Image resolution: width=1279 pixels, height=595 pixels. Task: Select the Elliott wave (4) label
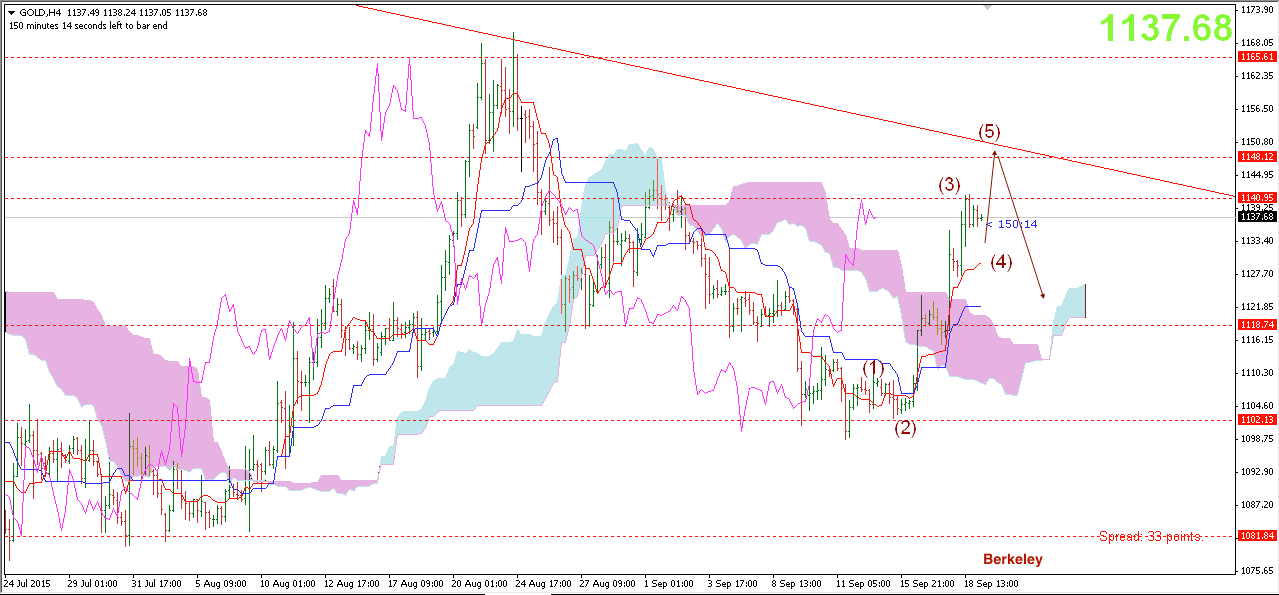click(x=1001, y=262)
